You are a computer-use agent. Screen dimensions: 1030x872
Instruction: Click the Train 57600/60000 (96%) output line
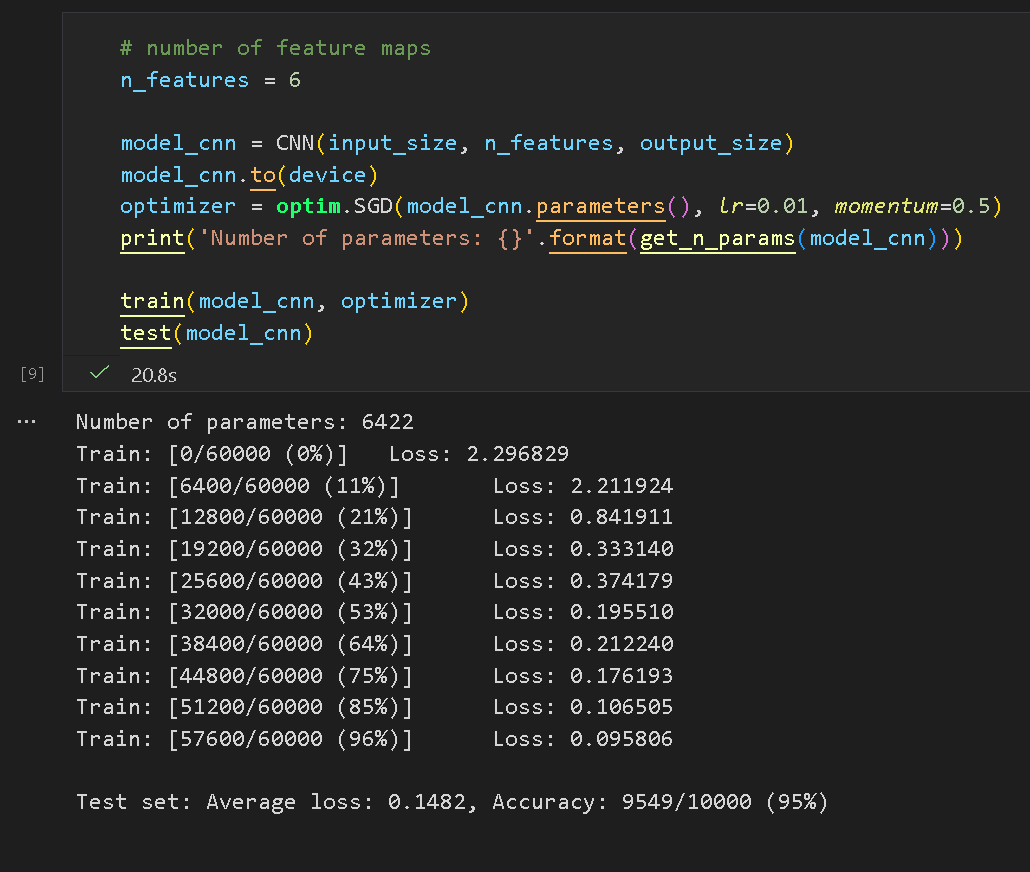pyautogui.click(x=374, y=739)
